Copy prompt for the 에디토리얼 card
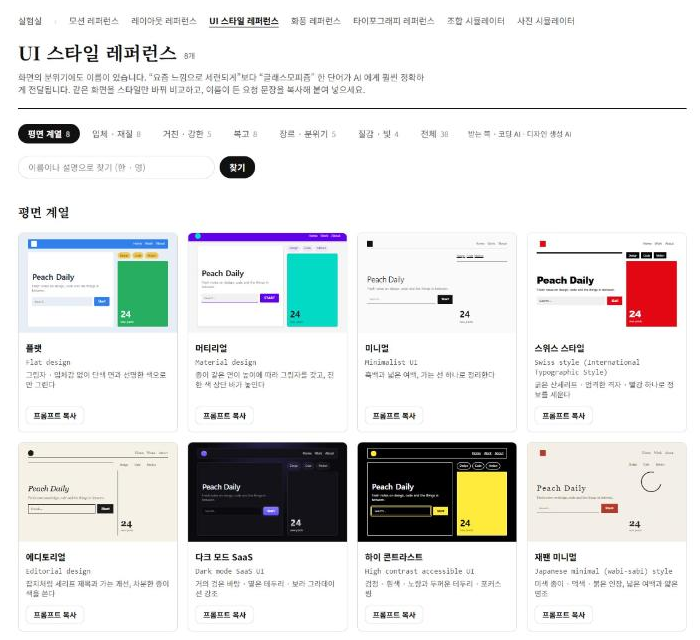 (55, 615)
